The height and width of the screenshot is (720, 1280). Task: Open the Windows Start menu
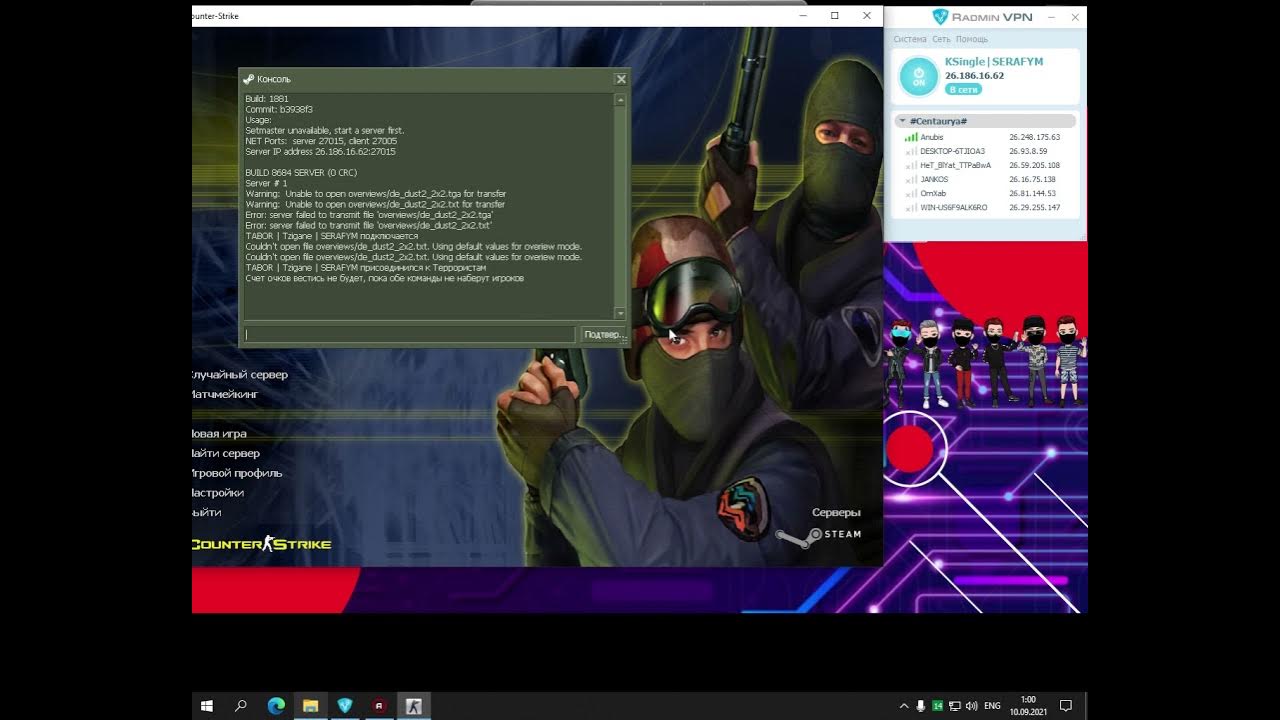[x=207, y=706]
